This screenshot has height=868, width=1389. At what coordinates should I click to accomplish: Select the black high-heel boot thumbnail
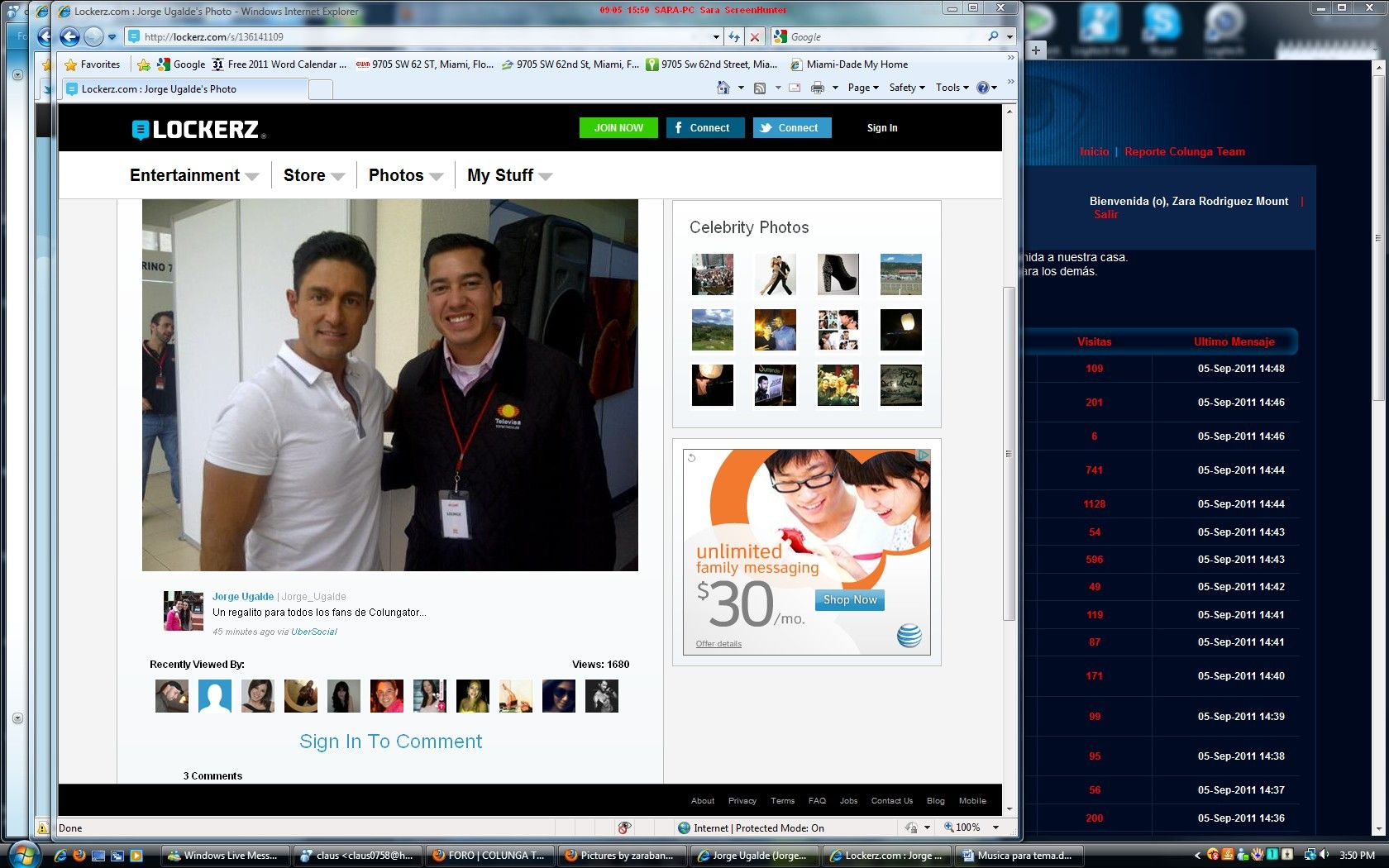pos(838,274)
